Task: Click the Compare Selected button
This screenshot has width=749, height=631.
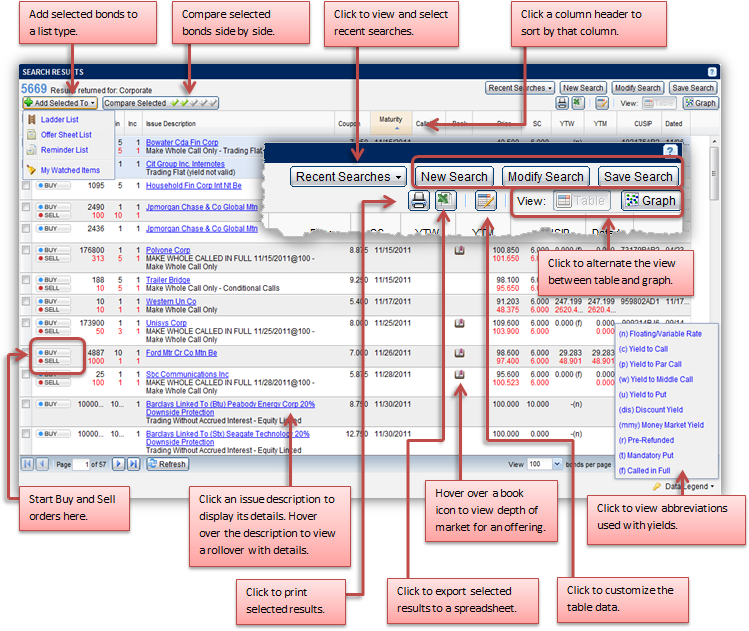Action: pyautogui.click(x=135, y=103)
